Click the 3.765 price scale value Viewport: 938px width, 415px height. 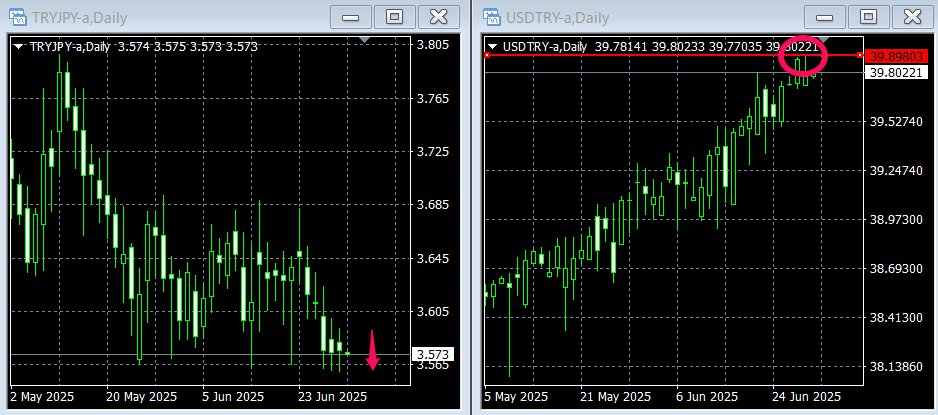coord(433,98)
